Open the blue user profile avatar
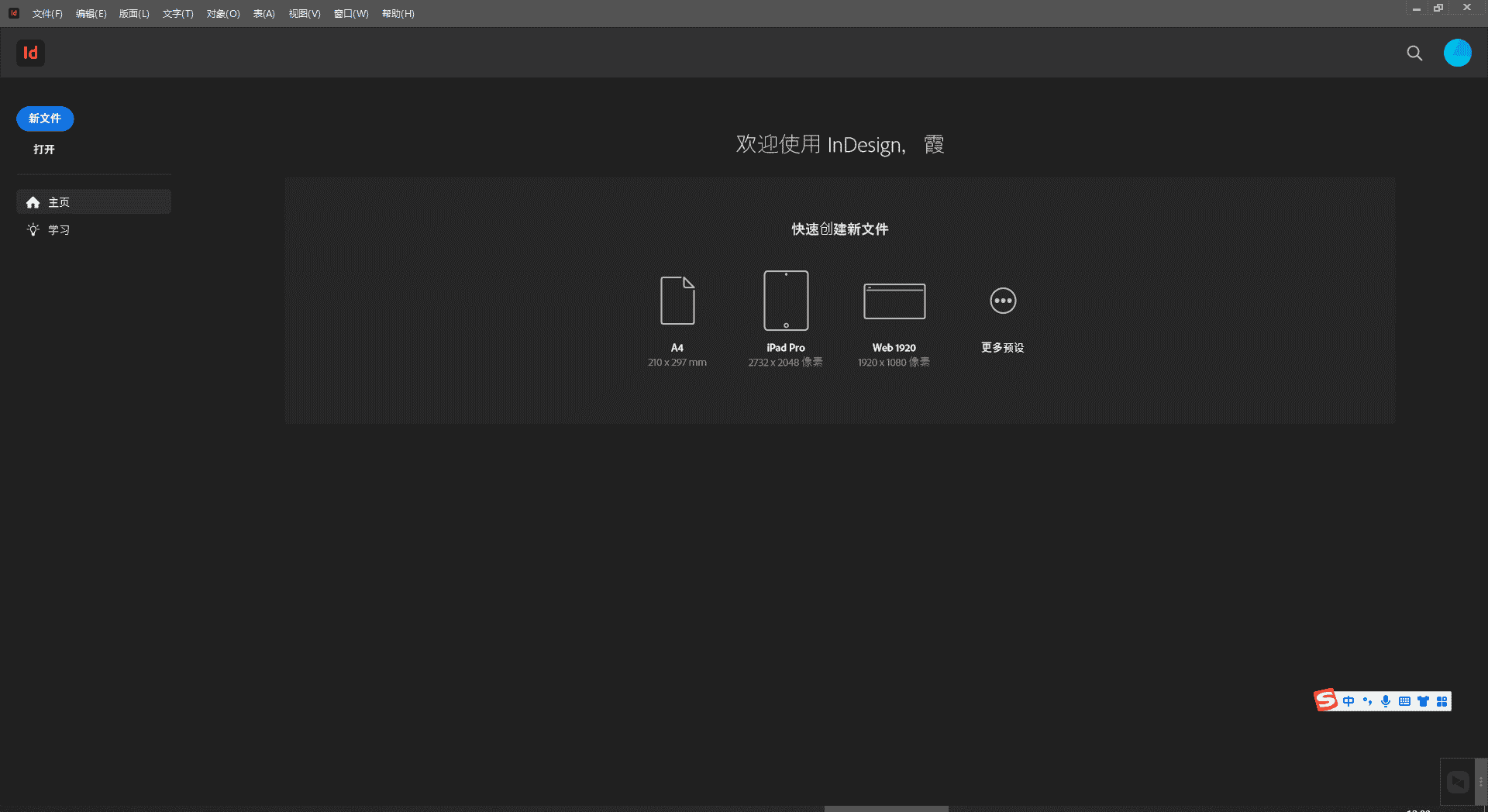1488x812 pixels. [x=1457, y=53]
